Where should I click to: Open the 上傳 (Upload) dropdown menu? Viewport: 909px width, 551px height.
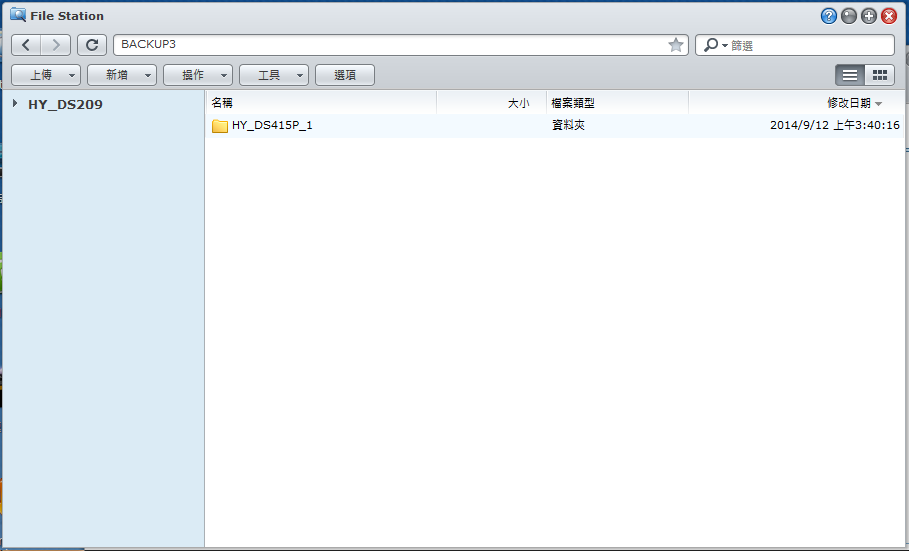46,75
